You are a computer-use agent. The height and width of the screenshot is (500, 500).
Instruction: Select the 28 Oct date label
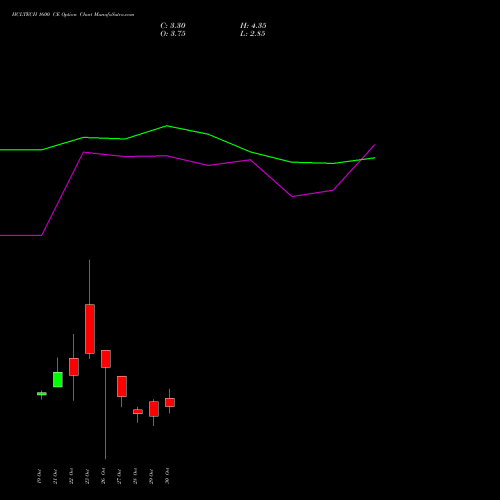tap(135, 476)
